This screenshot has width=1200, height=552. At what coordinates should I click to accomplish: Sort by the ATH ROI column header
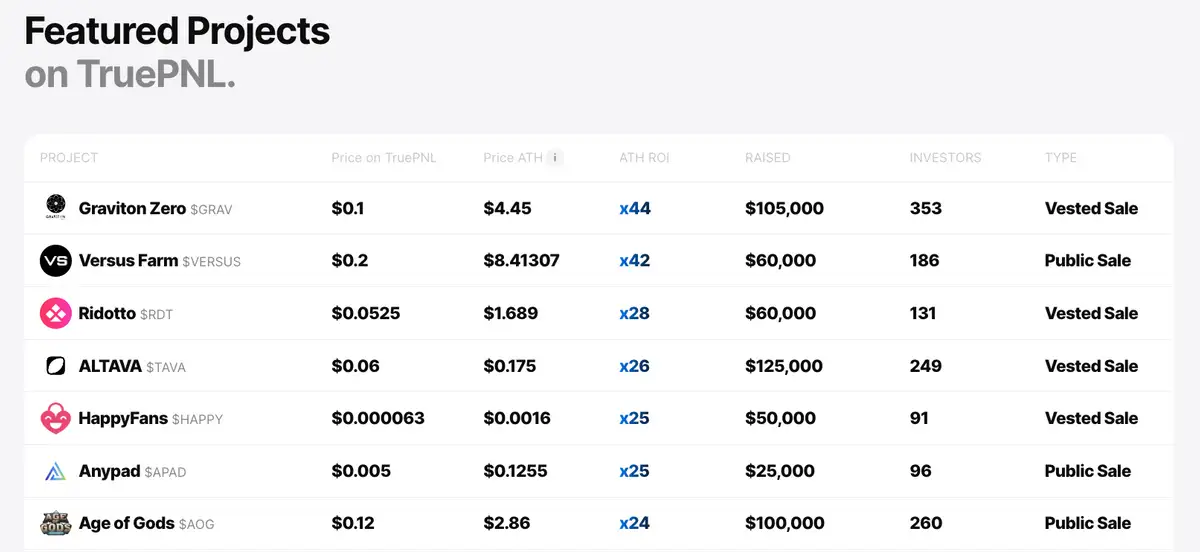[644, 158]
